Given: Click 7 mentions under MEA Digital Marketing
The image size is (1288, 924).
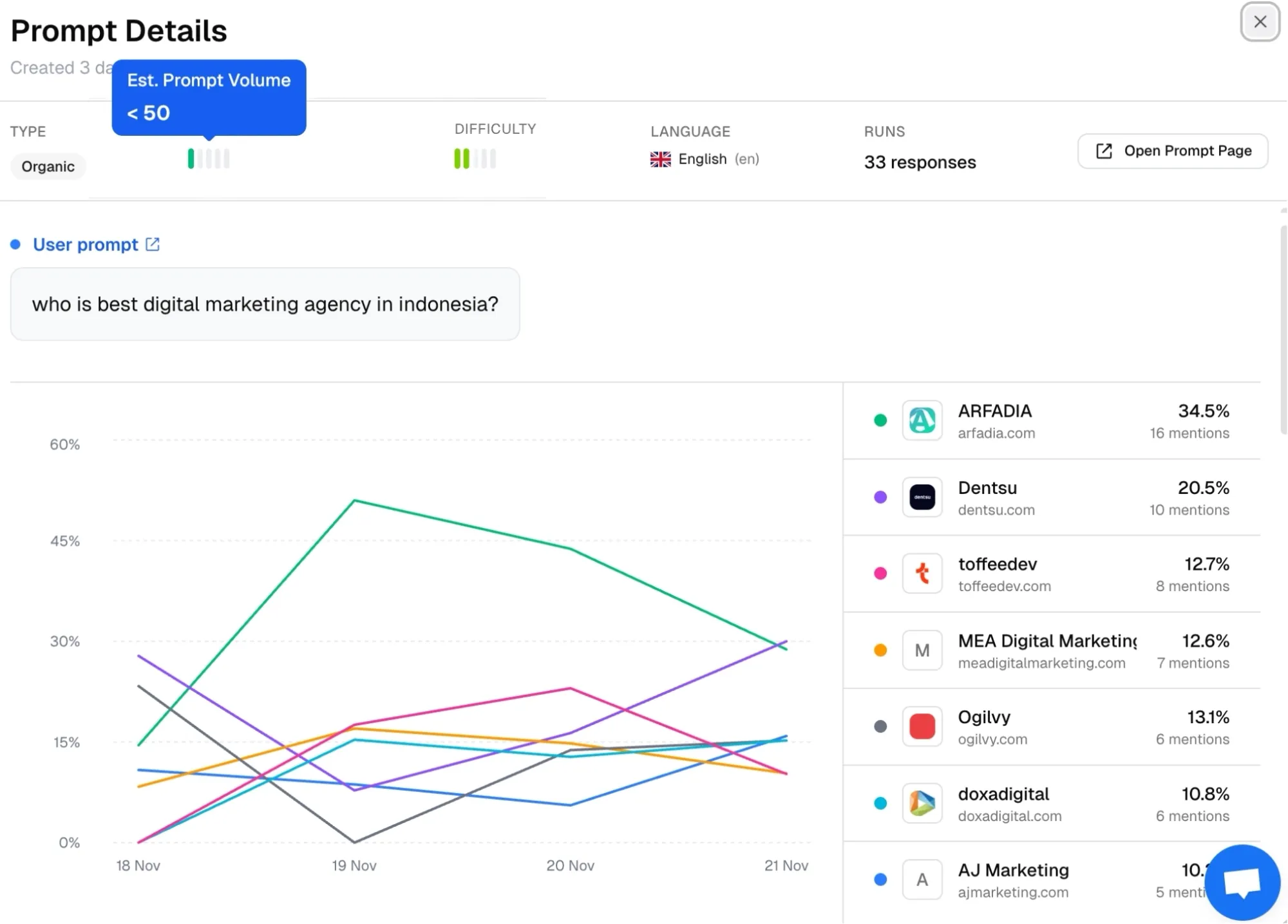Looking at the screenshot, I should 1193,663.
